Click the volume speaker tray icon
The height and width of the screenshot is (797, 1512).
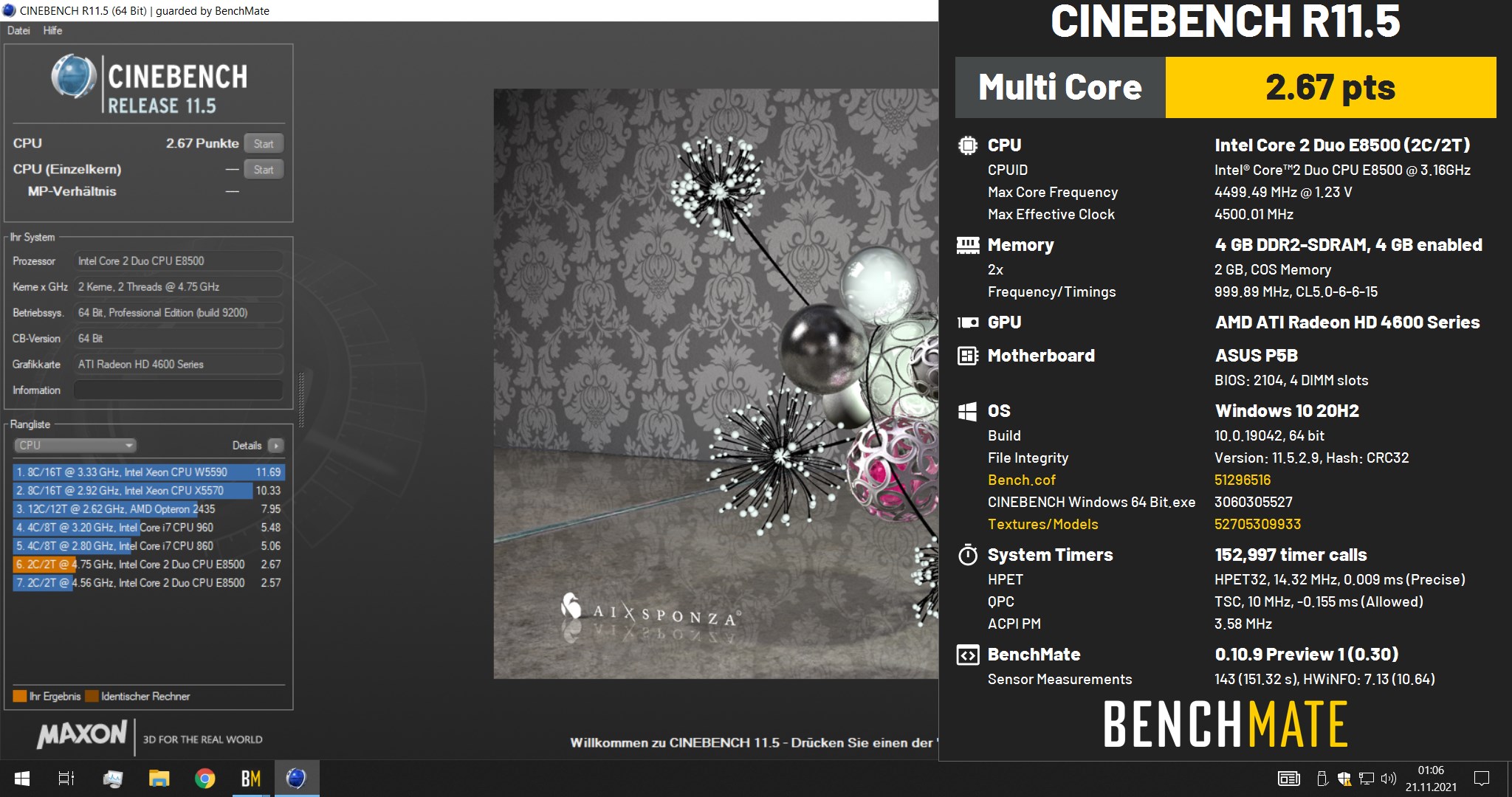1389,779
